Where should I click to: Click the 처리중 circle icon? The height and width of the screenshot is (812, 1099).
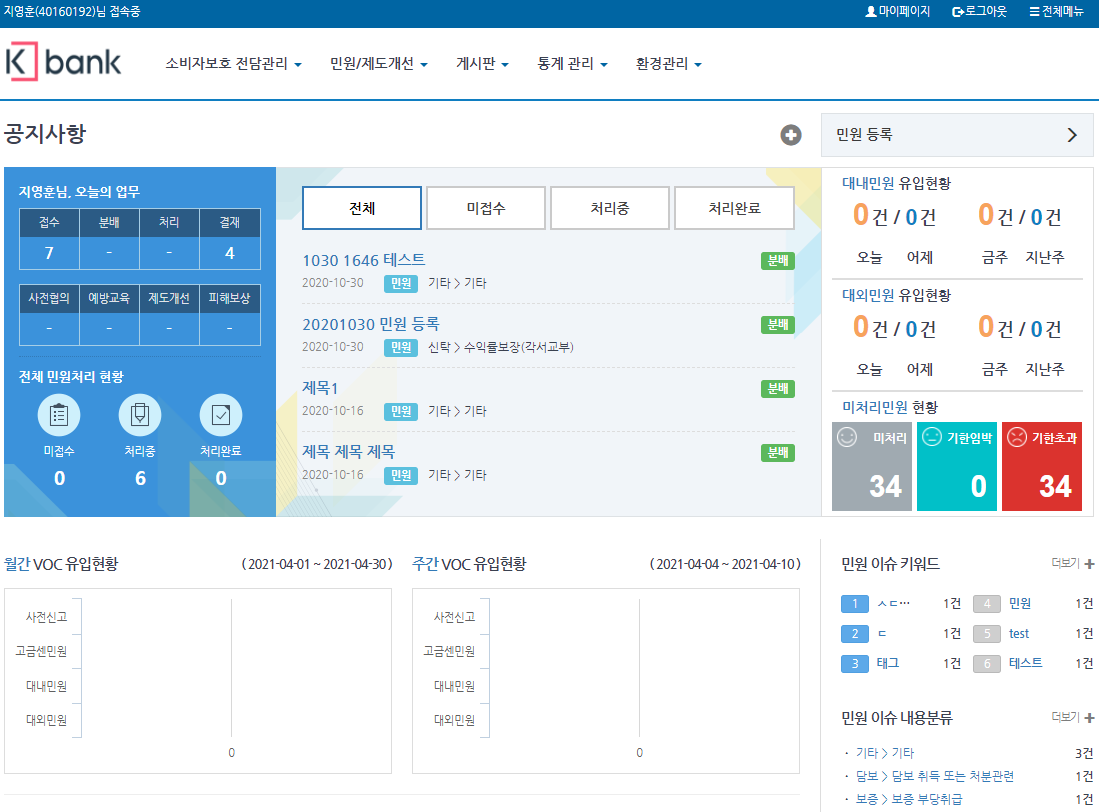click(140, 415)
